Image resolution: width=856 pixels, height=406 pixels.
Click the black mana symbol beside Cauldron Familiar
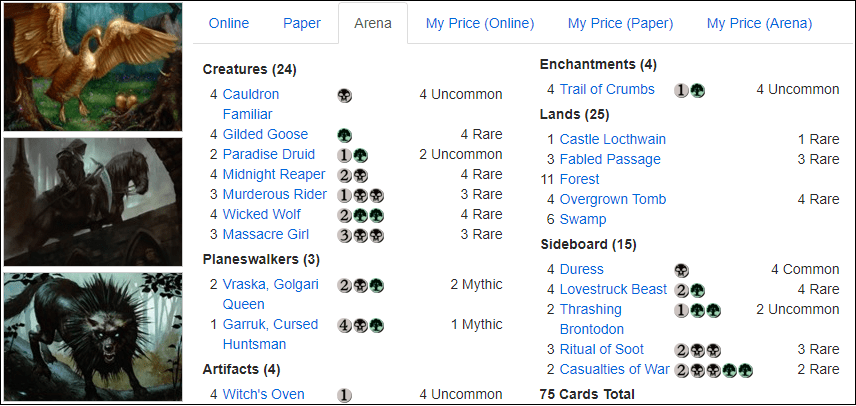click(x=345, y=95)
